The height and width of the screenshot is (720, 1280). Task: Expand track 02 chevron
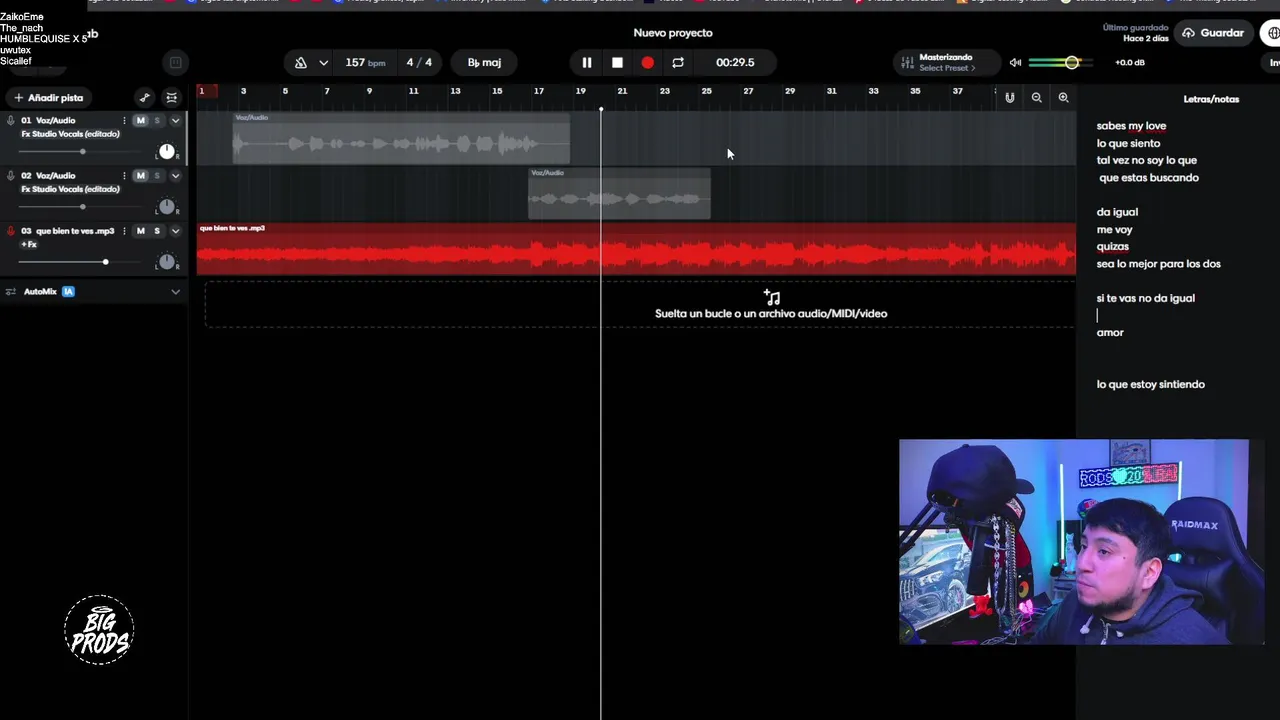click(176, 176)
